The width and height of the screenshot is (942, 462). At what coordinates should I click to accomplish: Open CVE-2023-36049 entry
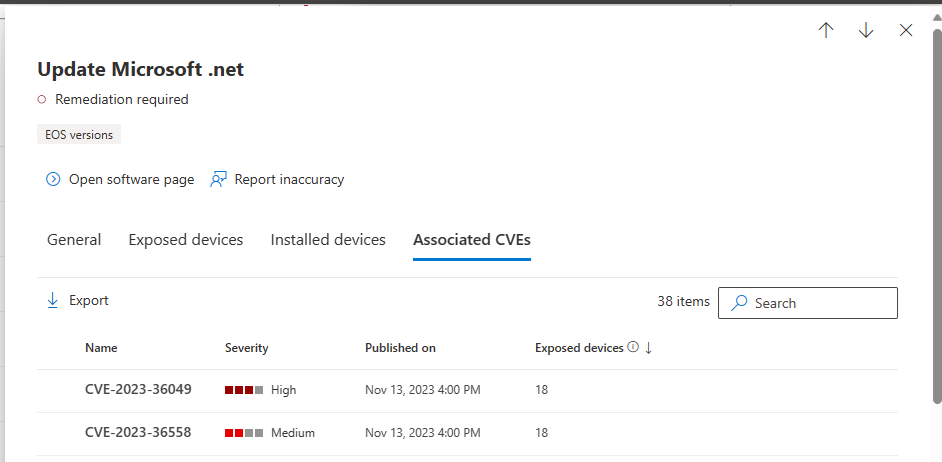[138, 389]
